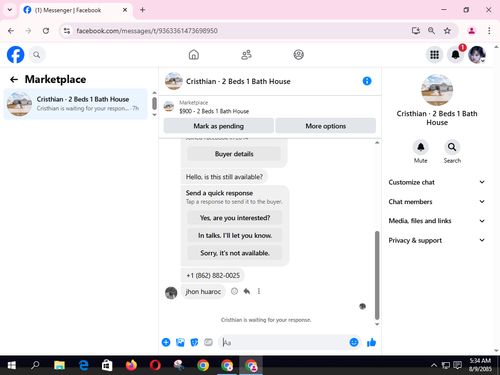500x375 pixels.
Task: Open the Facebook logo home link
Action: click(15, 55)
